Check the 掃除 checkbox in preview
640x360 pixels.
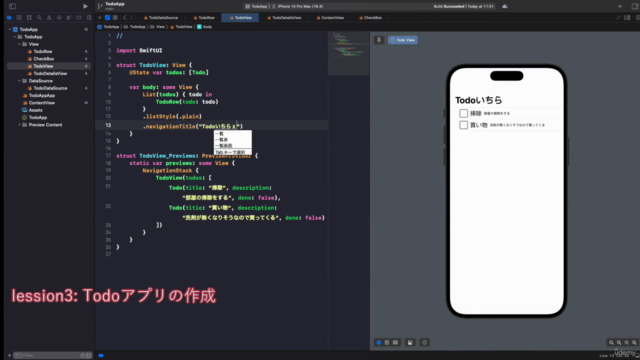[x=463, y=113]
